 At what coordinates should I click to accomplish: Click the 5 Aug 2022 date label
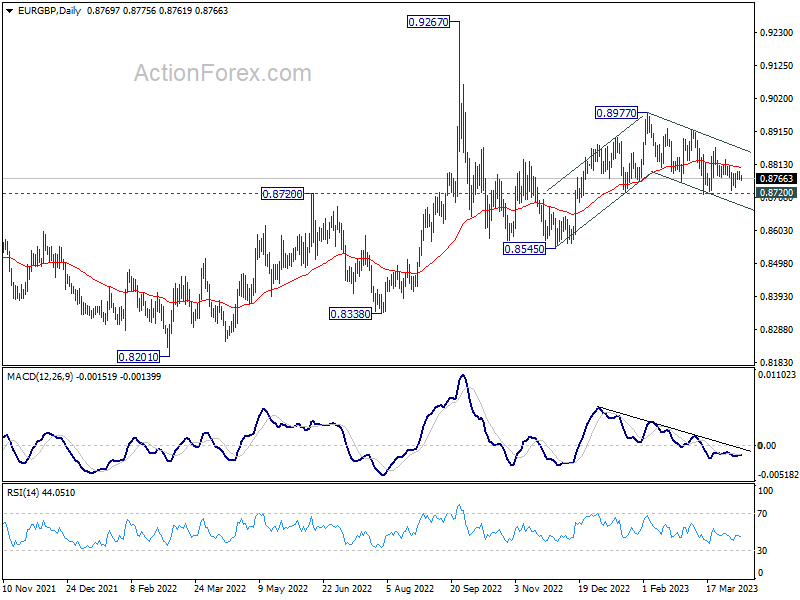click(x=410, y=589)
